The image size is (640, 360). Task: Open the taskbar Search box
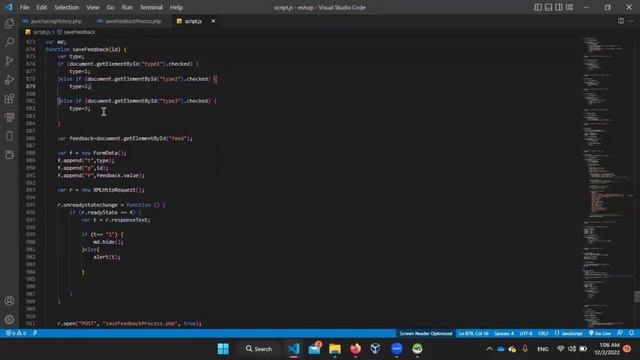click(259, 349)
